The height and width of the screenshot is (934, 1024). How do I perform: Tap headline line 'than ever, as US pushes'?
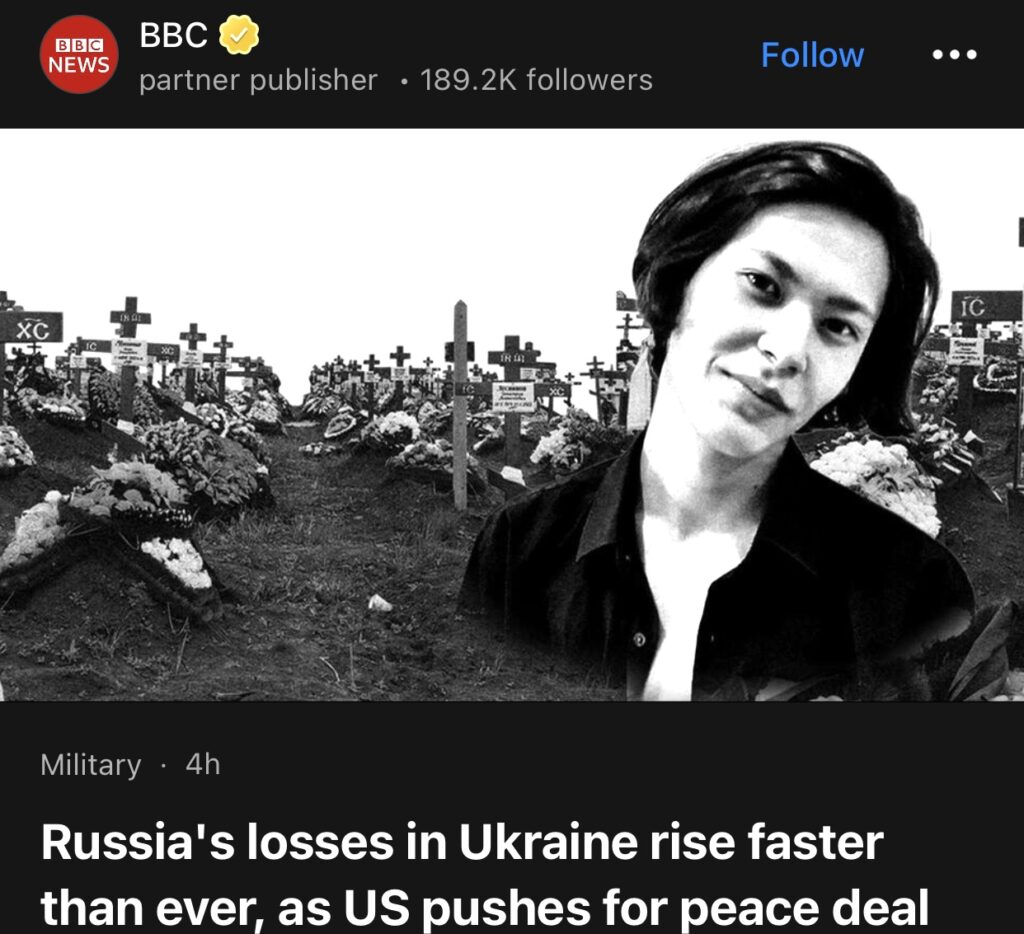click(484, 908)
